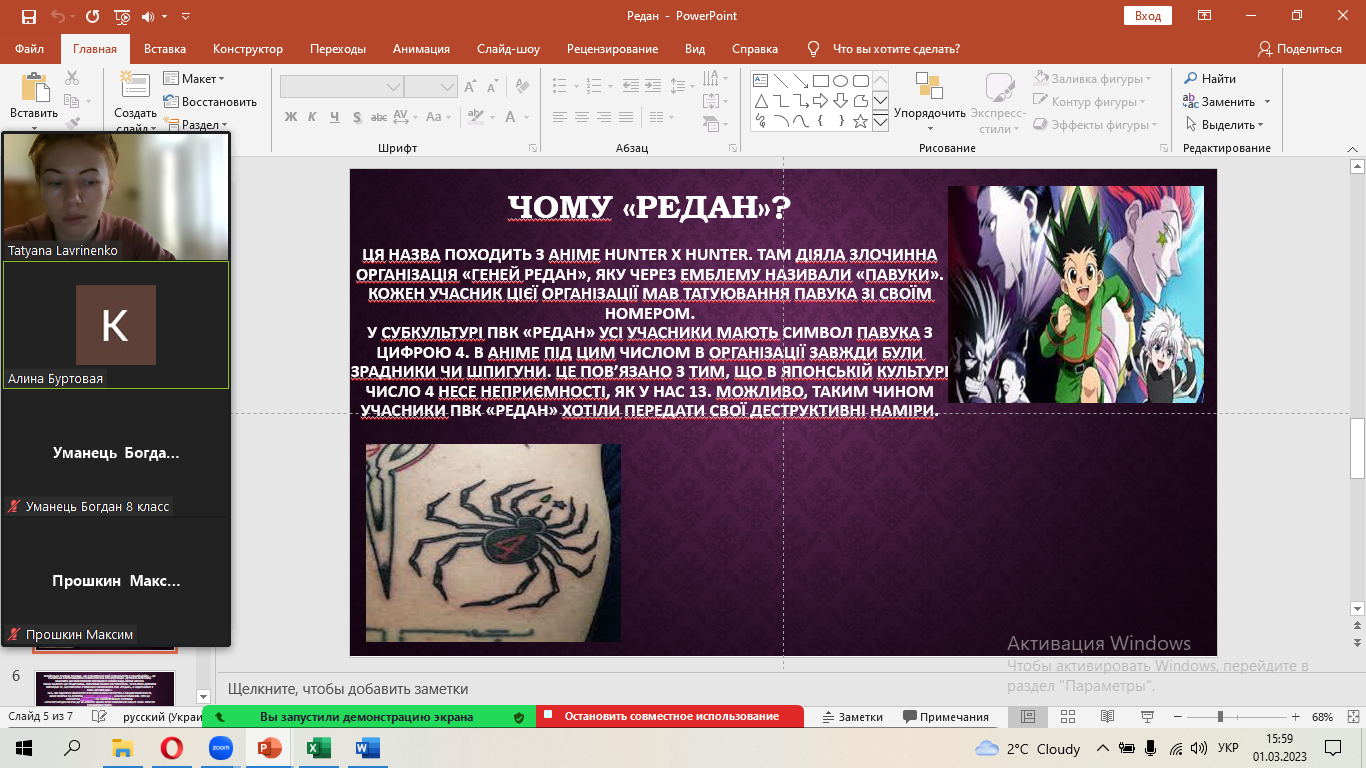Open the Select (Выделить) dropdown
Screen dimensions: 1366x768
(1225, 125)
